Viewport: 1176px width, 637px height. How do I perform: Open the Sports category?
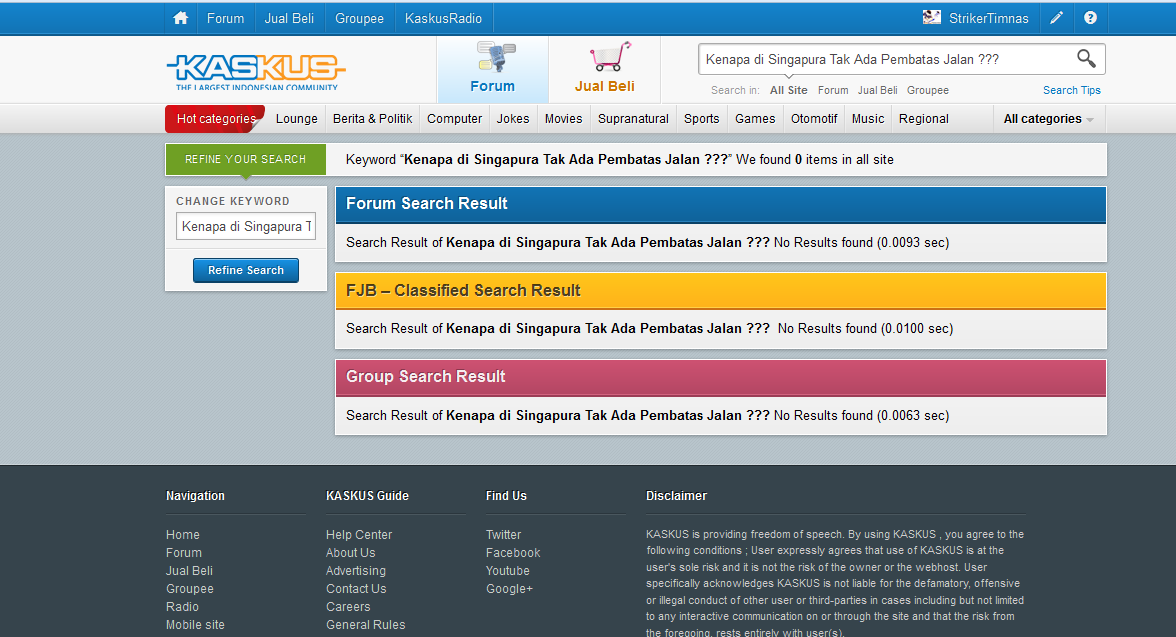click(701, 119)
